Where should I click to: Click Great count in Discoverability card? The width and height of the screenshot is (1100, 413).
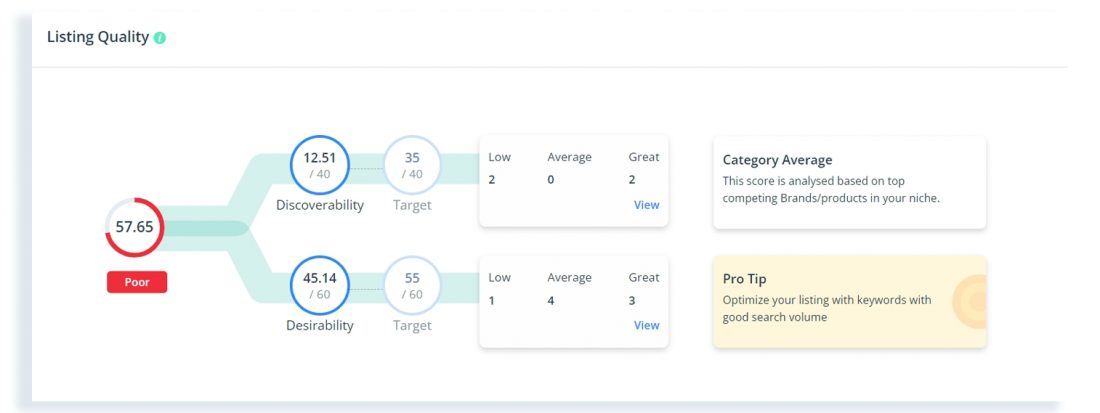(632, 180)
